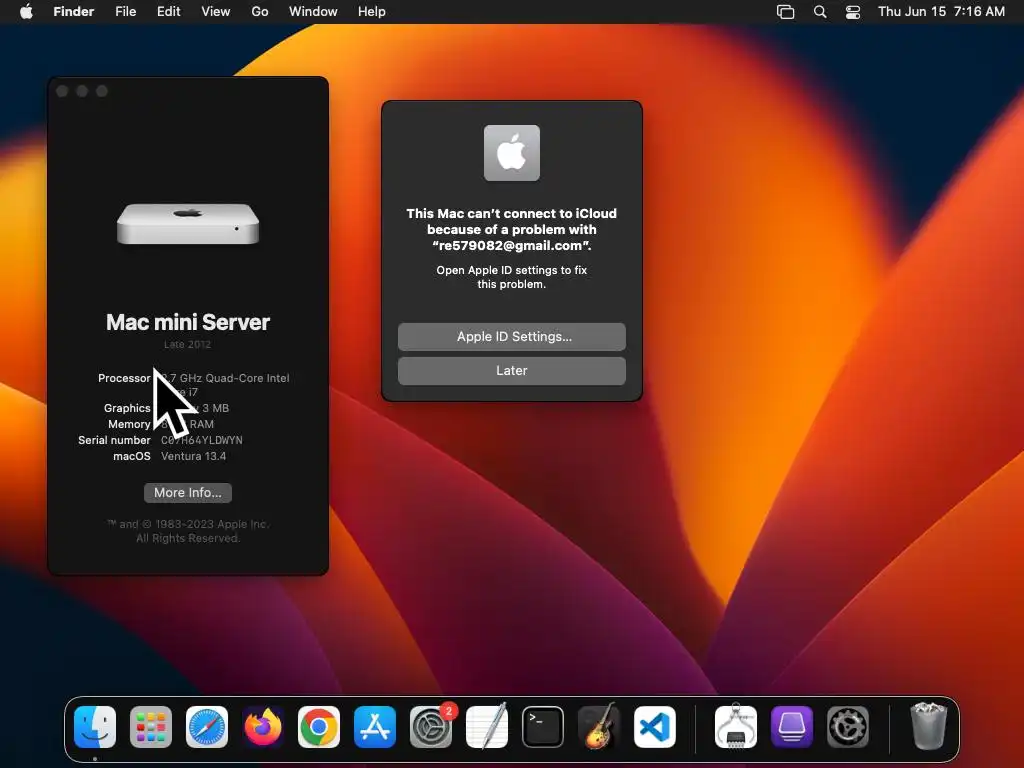Open the Window menu
1024x768 pixels.
tap(313, 12)
